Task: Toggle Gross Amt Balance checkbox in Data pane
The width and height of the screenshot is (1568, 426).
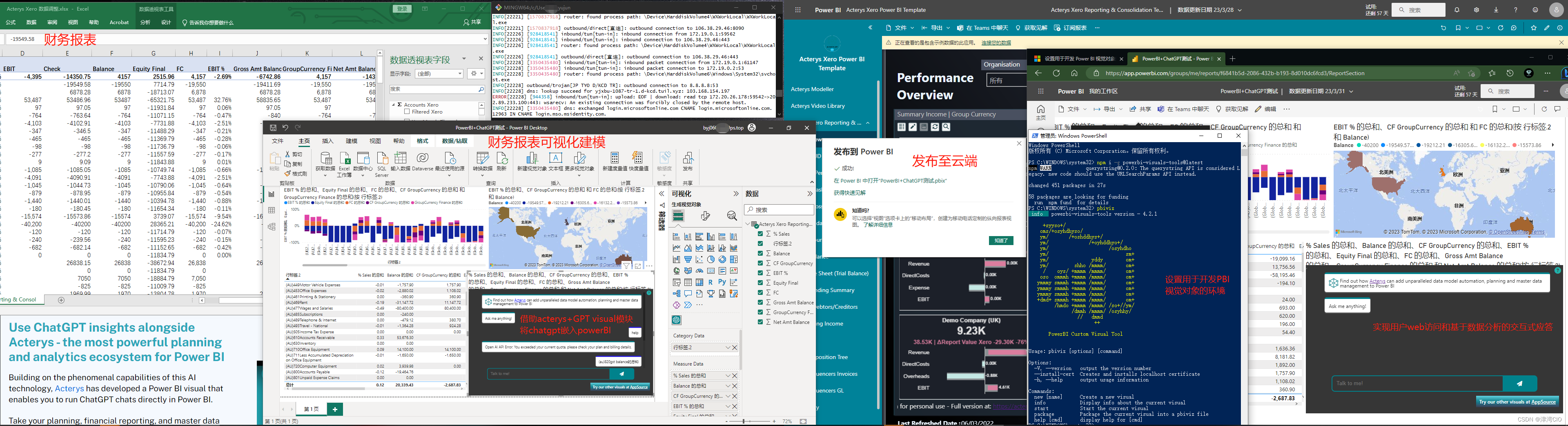Action: 760,303
